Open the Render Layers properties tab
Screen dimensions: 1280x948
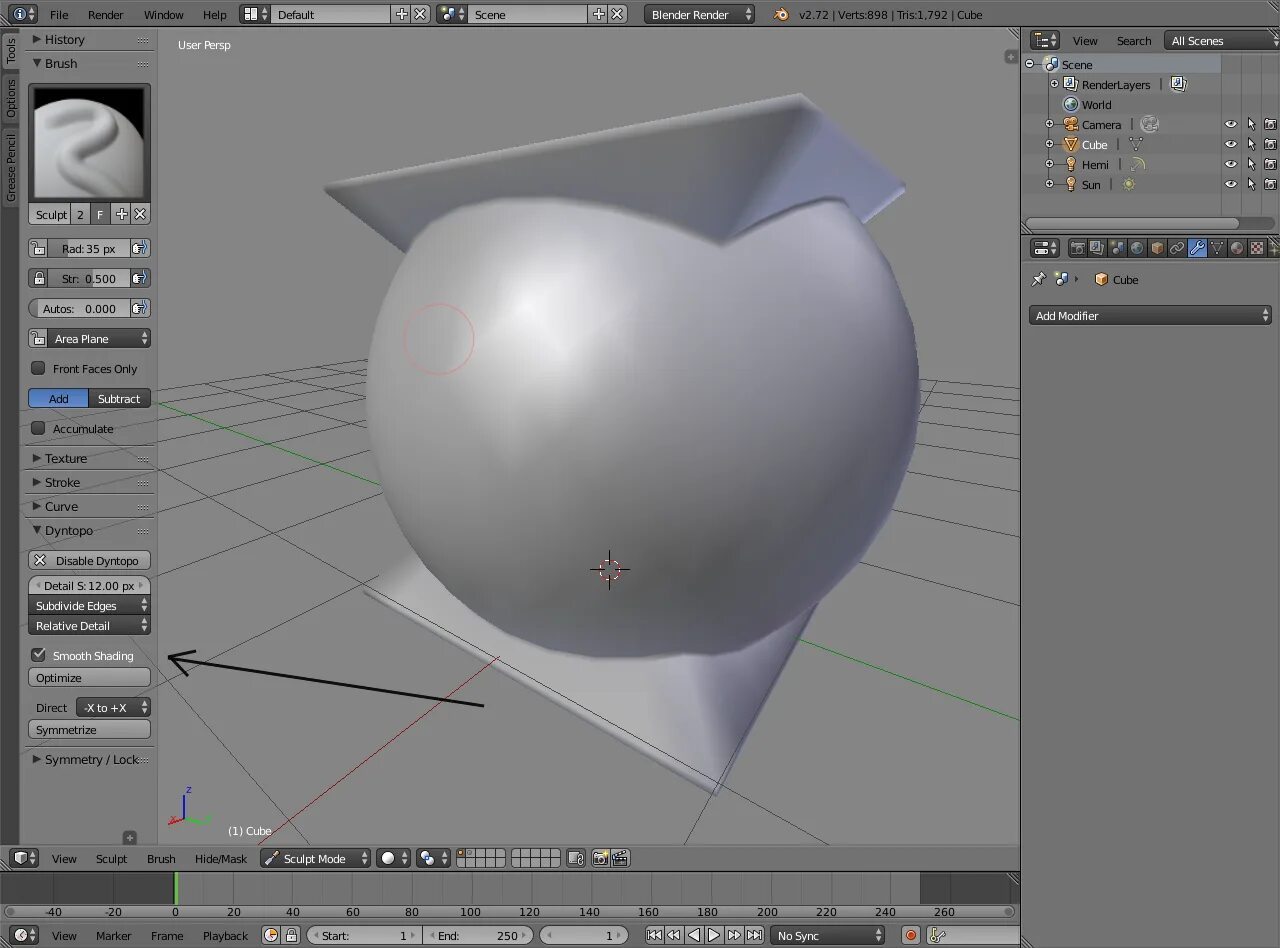[1097, 248]
